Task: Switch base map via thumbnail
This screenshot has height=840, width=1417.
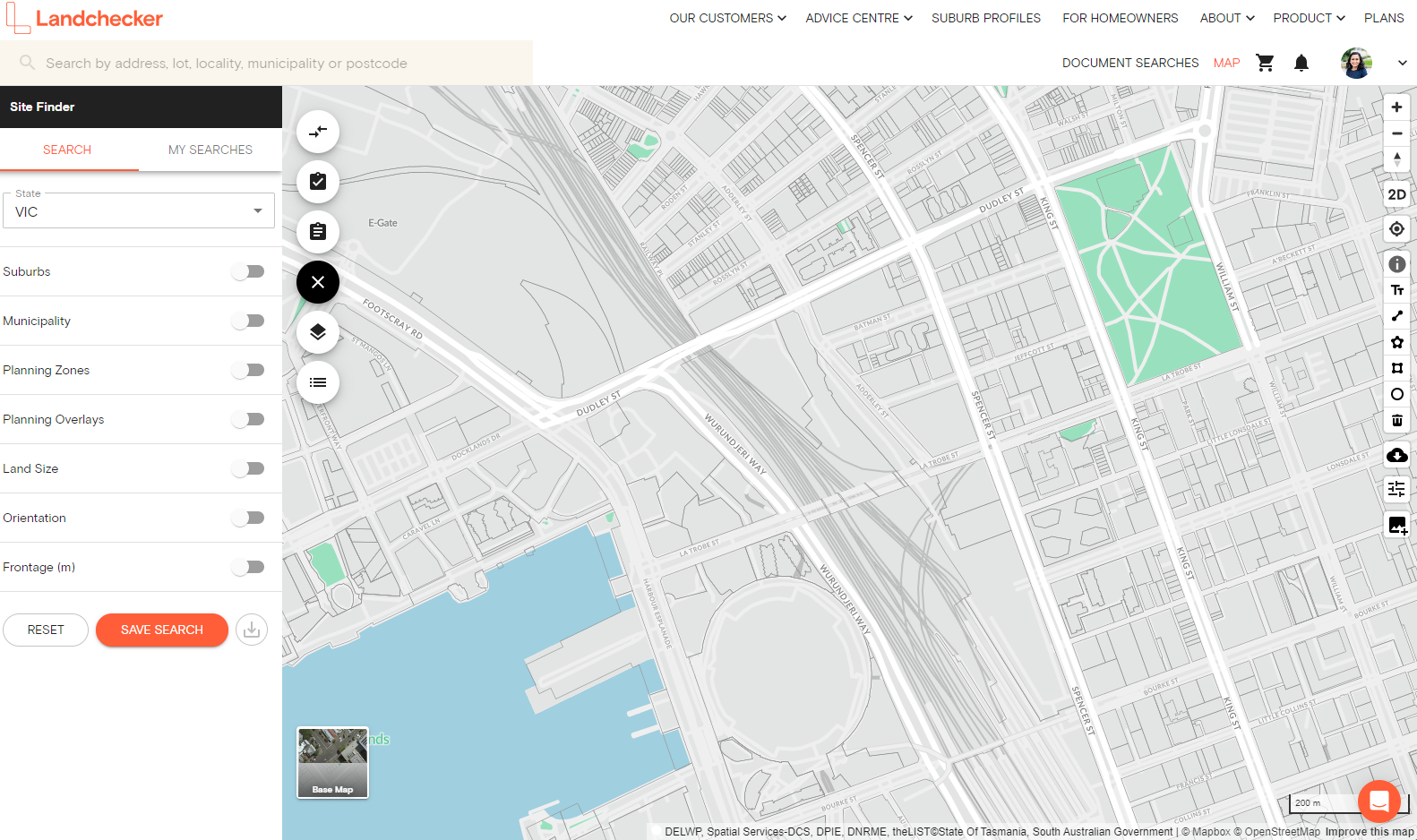Action: tap(332, 762)
